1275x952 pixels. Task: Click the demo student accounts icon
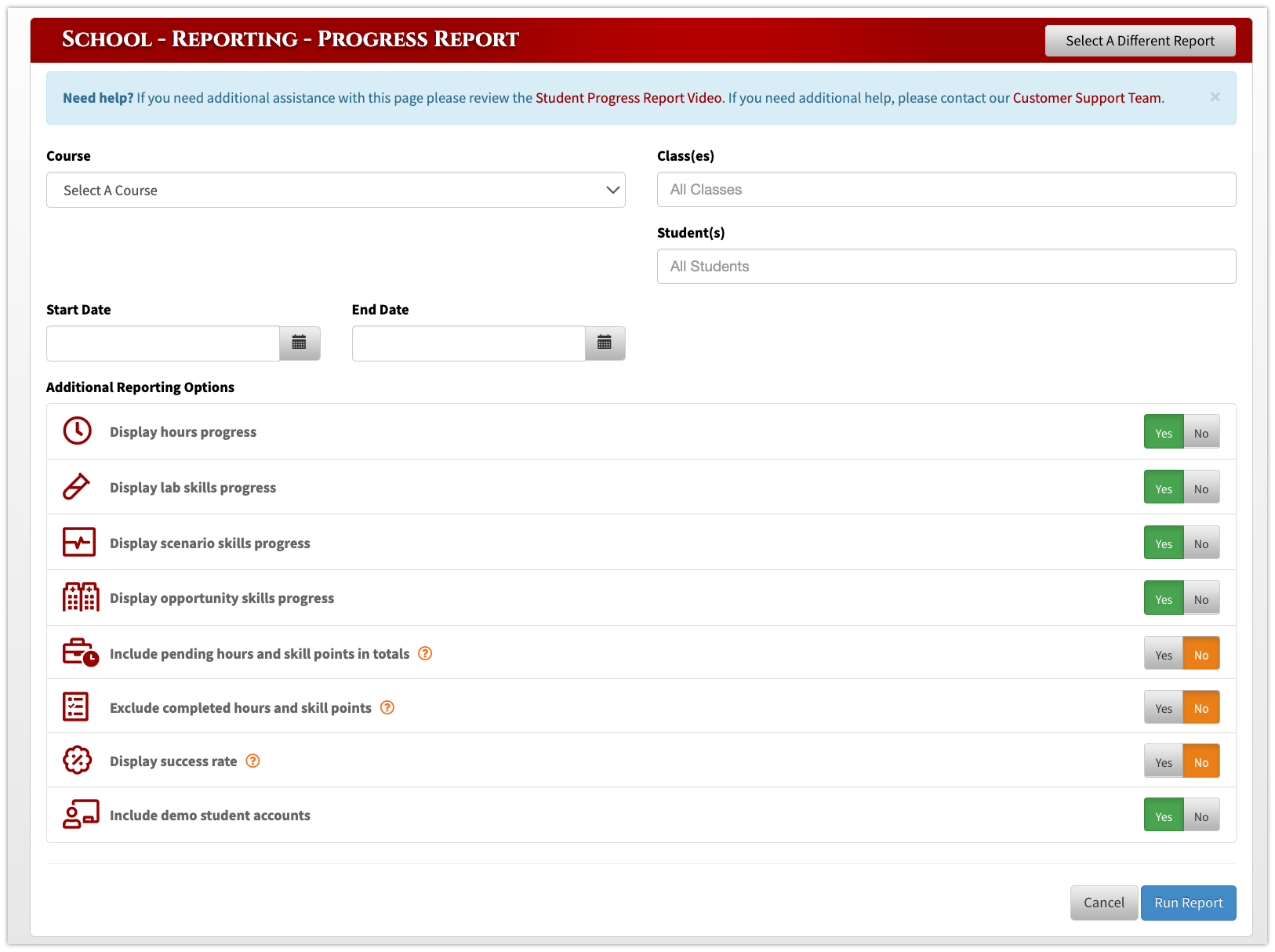coord(81,815)
